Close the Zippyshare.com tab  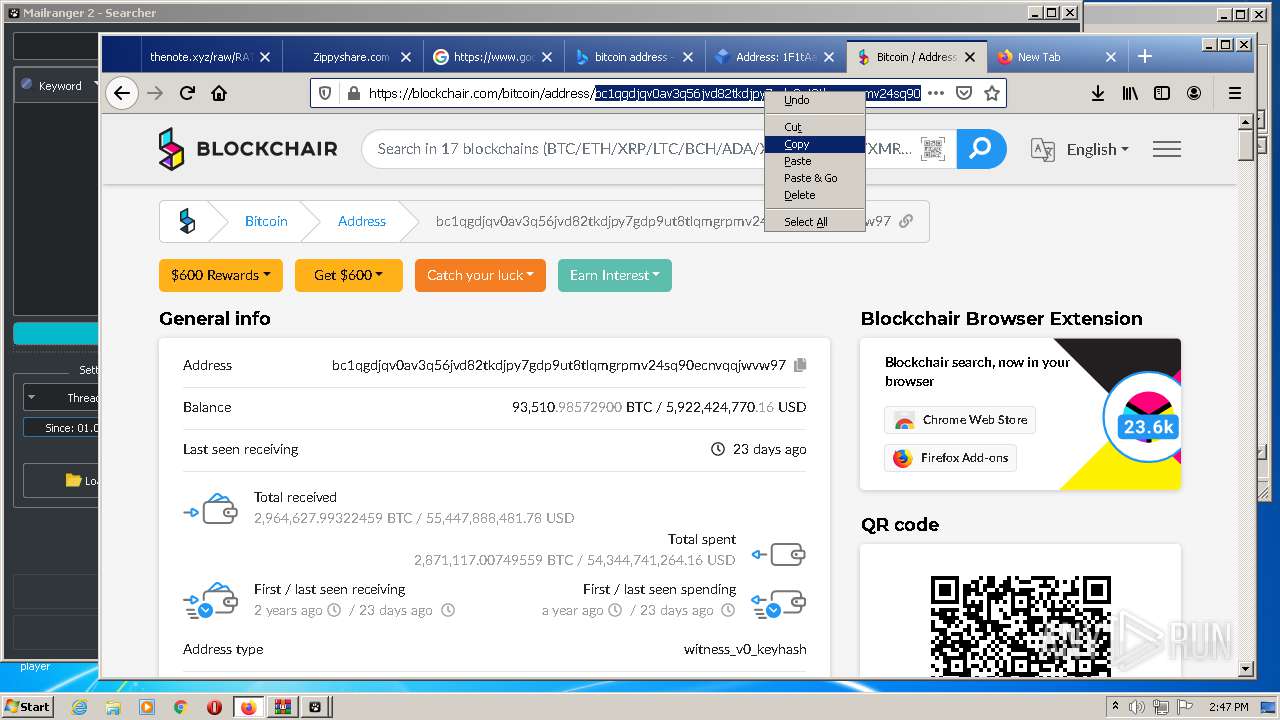pos(406,57)
